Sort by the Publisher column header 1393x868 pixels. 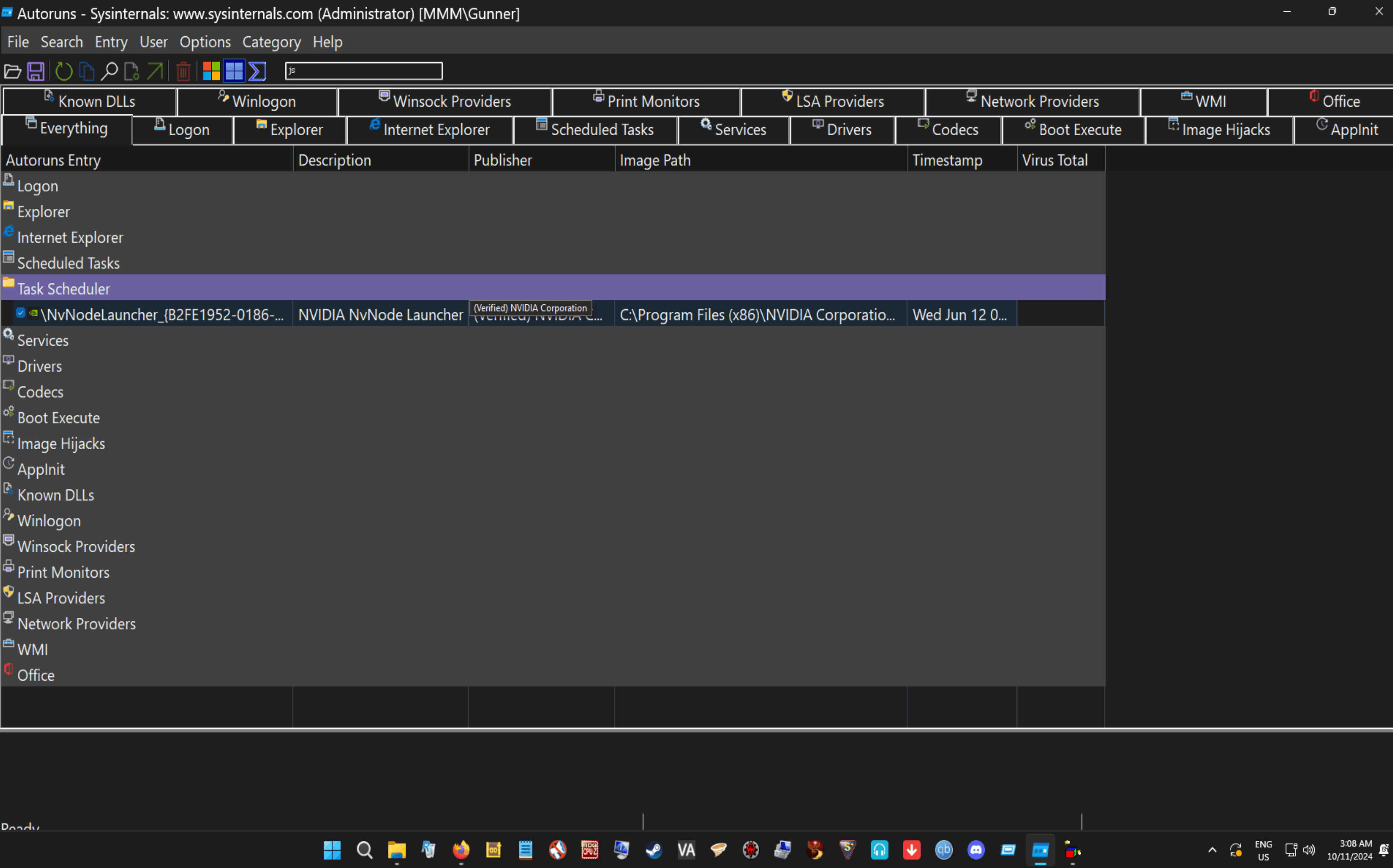(542, 160)
